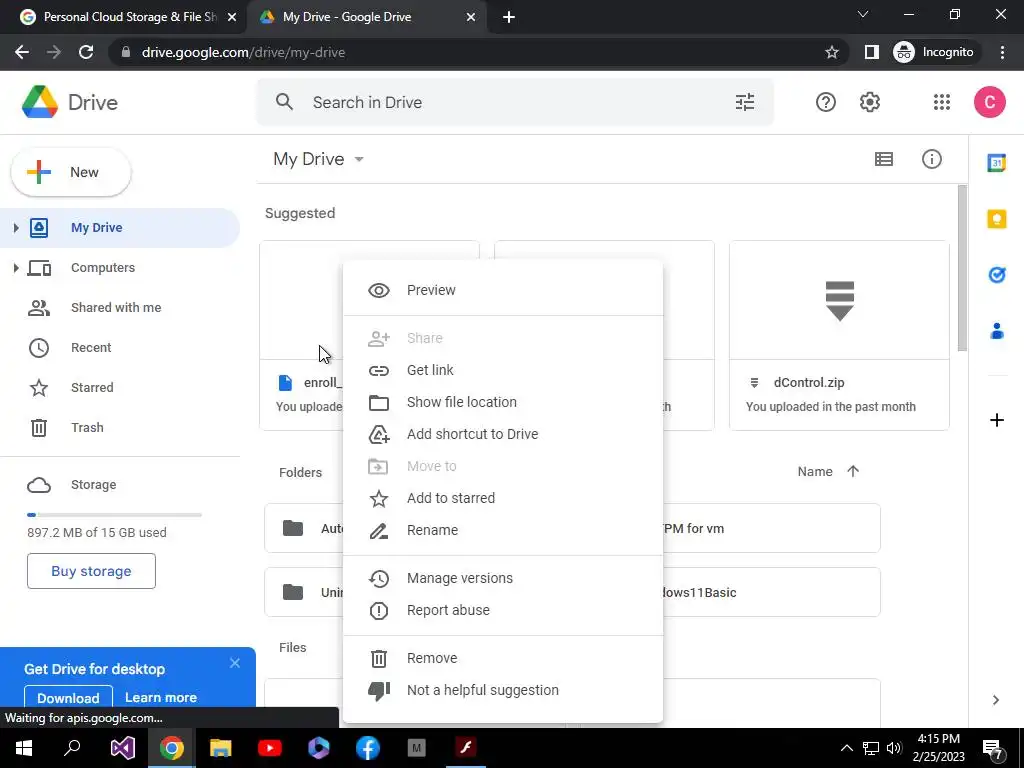Open Contacts side panel icon
Image resolution: width=1024 pixels, height=768 pixels.
pyautogui.click(x=997, y=331)
